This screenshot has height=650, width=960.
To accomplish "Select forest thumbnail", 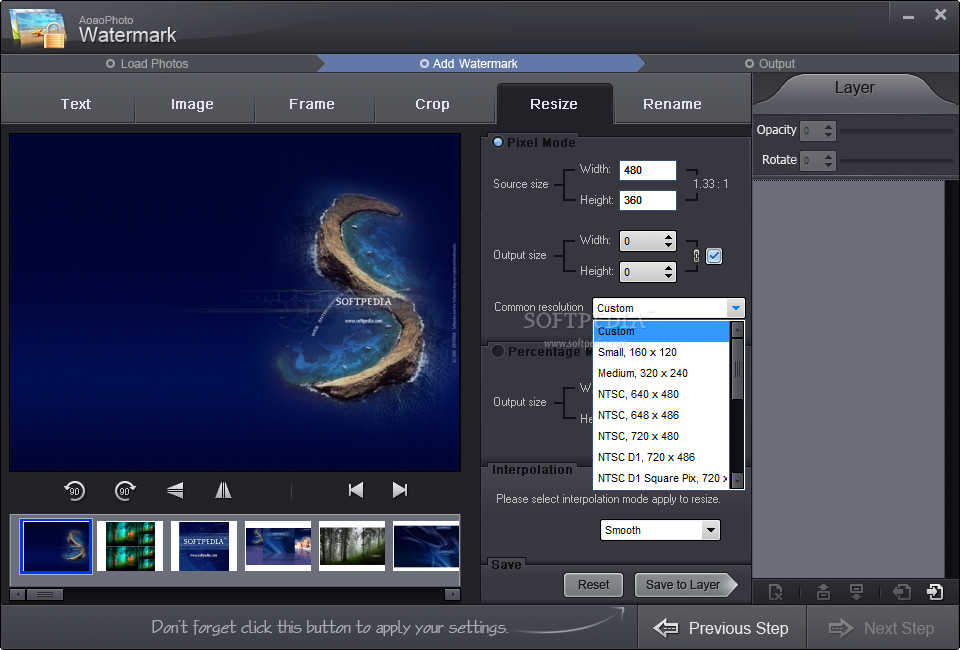I will coord(352,546).
